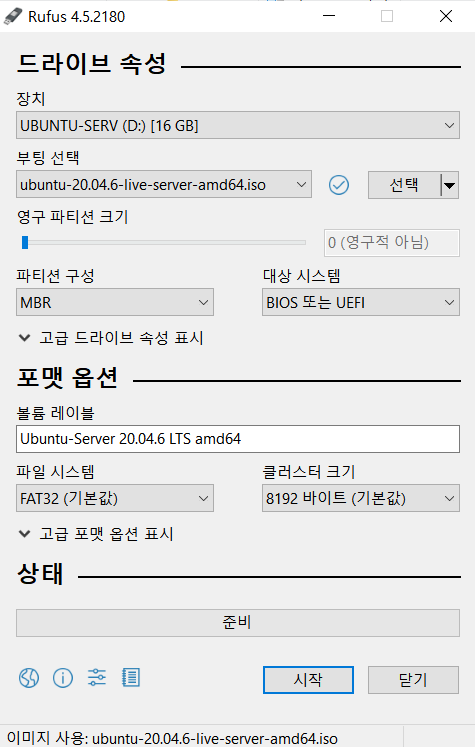Click the 닫기 button
The image size is (475, 747).
(413, 680)
